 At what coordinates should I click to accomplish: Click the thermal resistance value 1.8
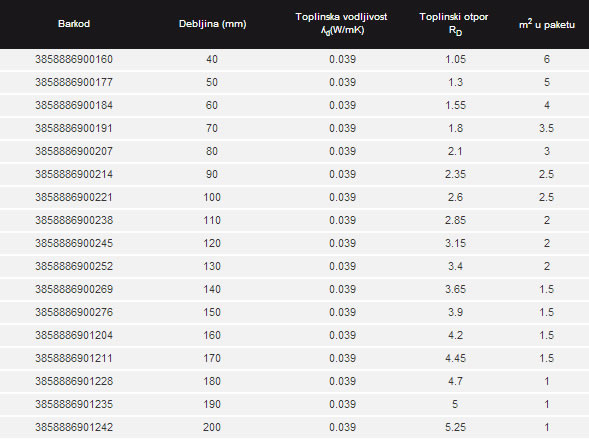pyautogui.click(x=455, y=128)
